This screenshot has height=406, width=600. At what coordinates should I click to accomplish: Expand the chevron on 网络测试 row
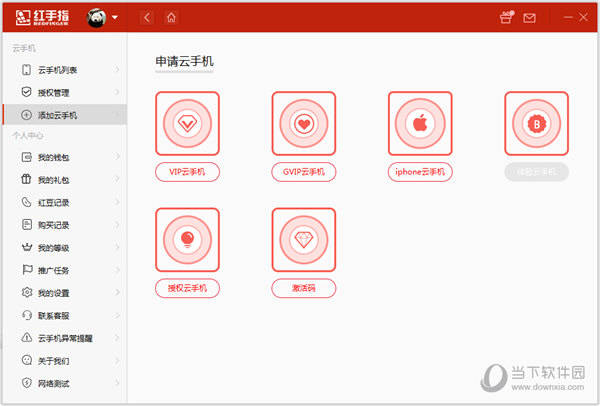click(117, 383)
